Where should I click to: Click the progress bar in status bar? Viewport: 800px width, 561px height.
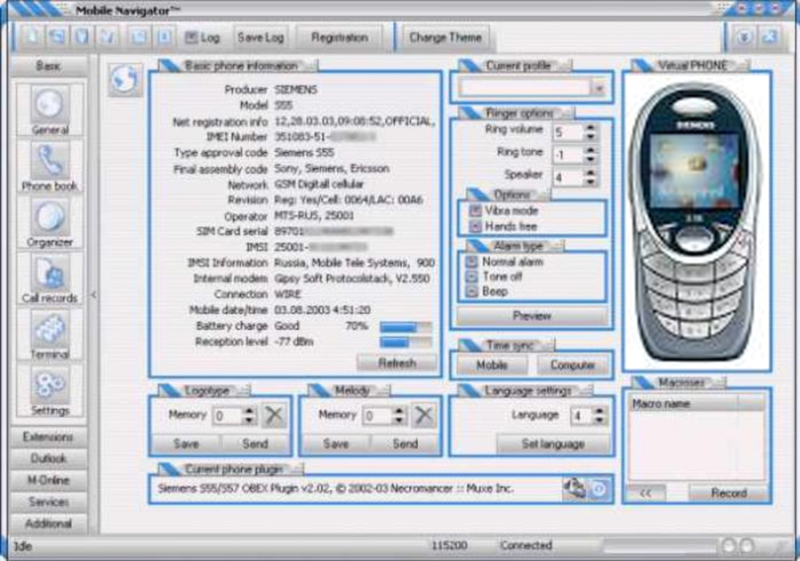[659, 546]
